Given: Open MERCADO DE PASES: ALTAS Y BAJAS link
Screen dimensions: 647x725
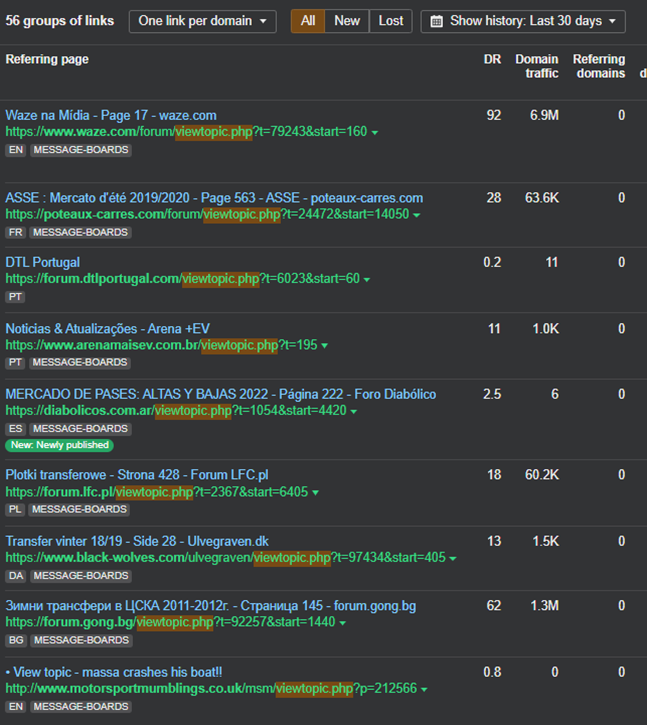Looking at the screenshot, I should [x=221, y=394].
